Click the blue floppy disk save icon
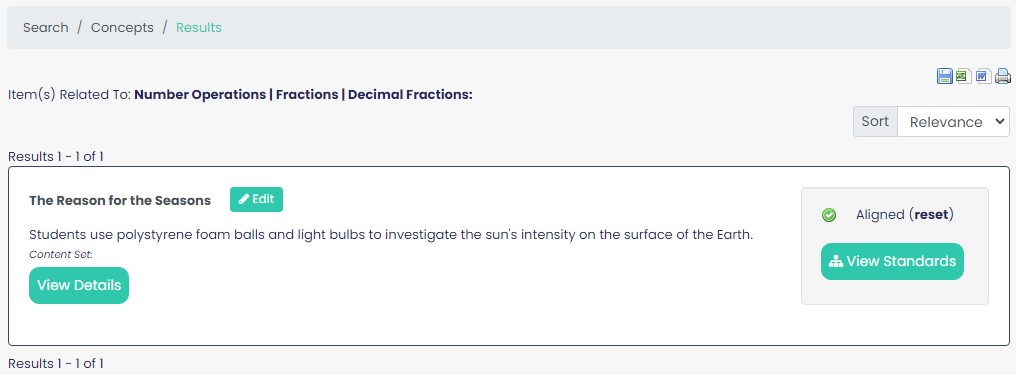 [x=944, y=76]
